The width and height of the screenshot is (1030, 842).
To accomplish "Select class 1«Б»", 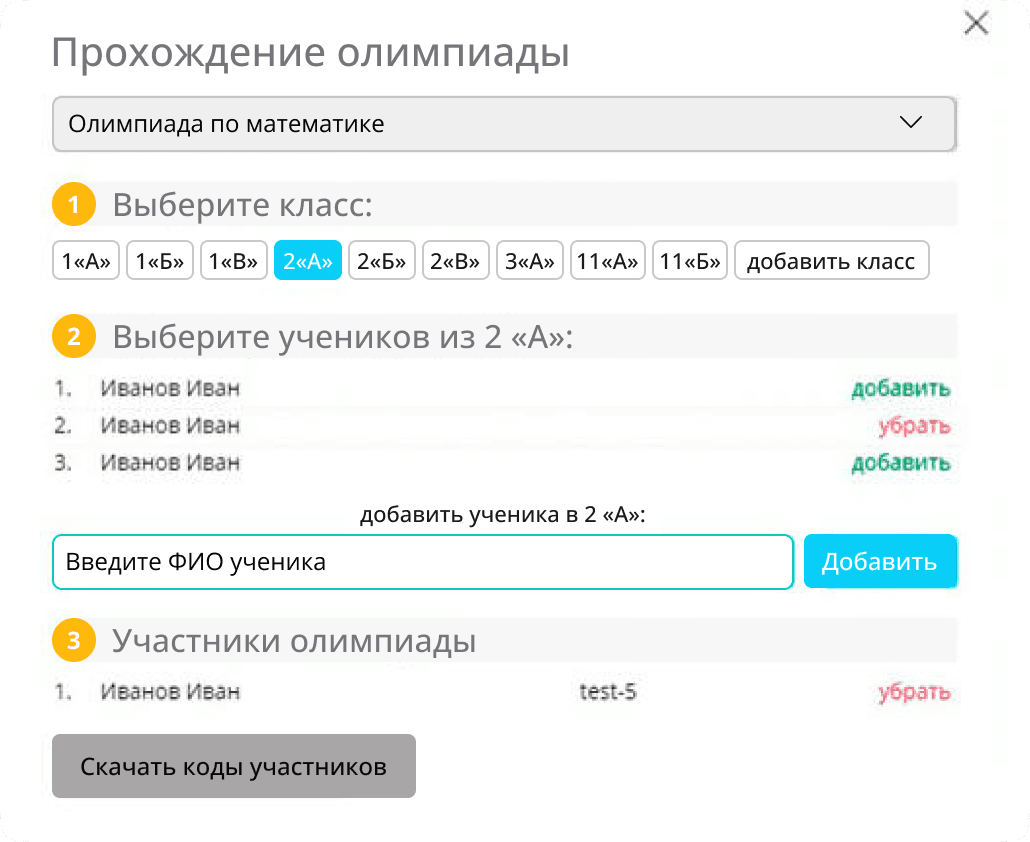I will [x=160, y=261].
